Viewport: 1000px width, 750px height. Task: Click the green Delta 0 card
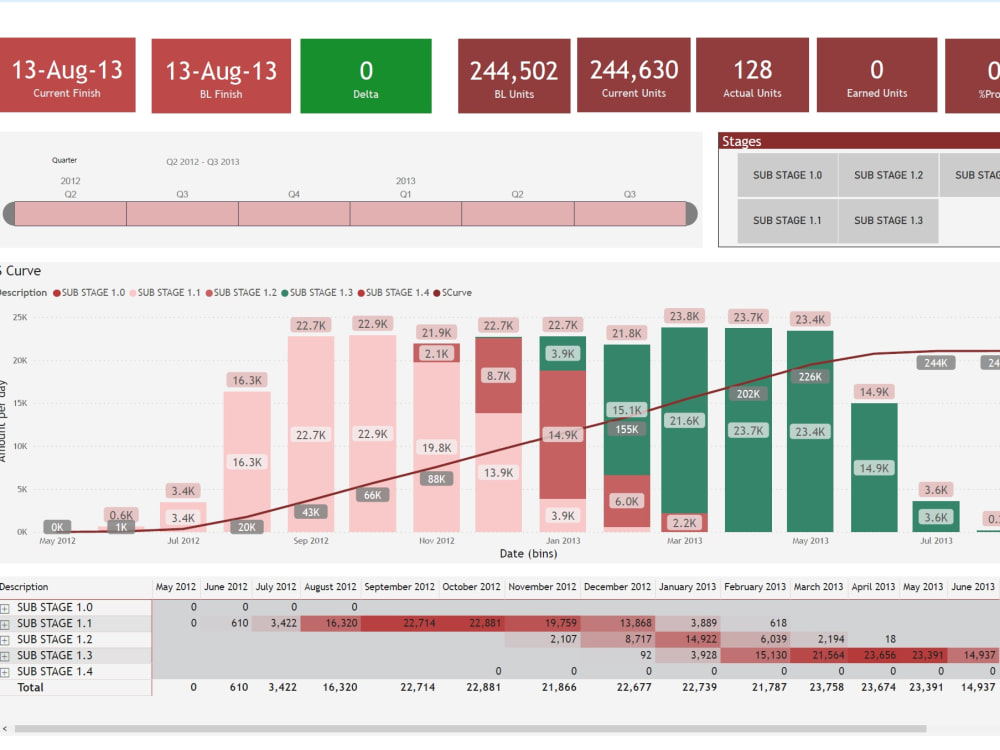coord(366,76)
